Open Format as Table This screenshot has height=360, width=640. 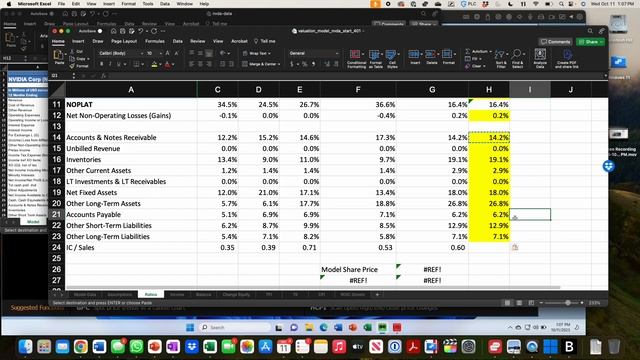point(375,59)
